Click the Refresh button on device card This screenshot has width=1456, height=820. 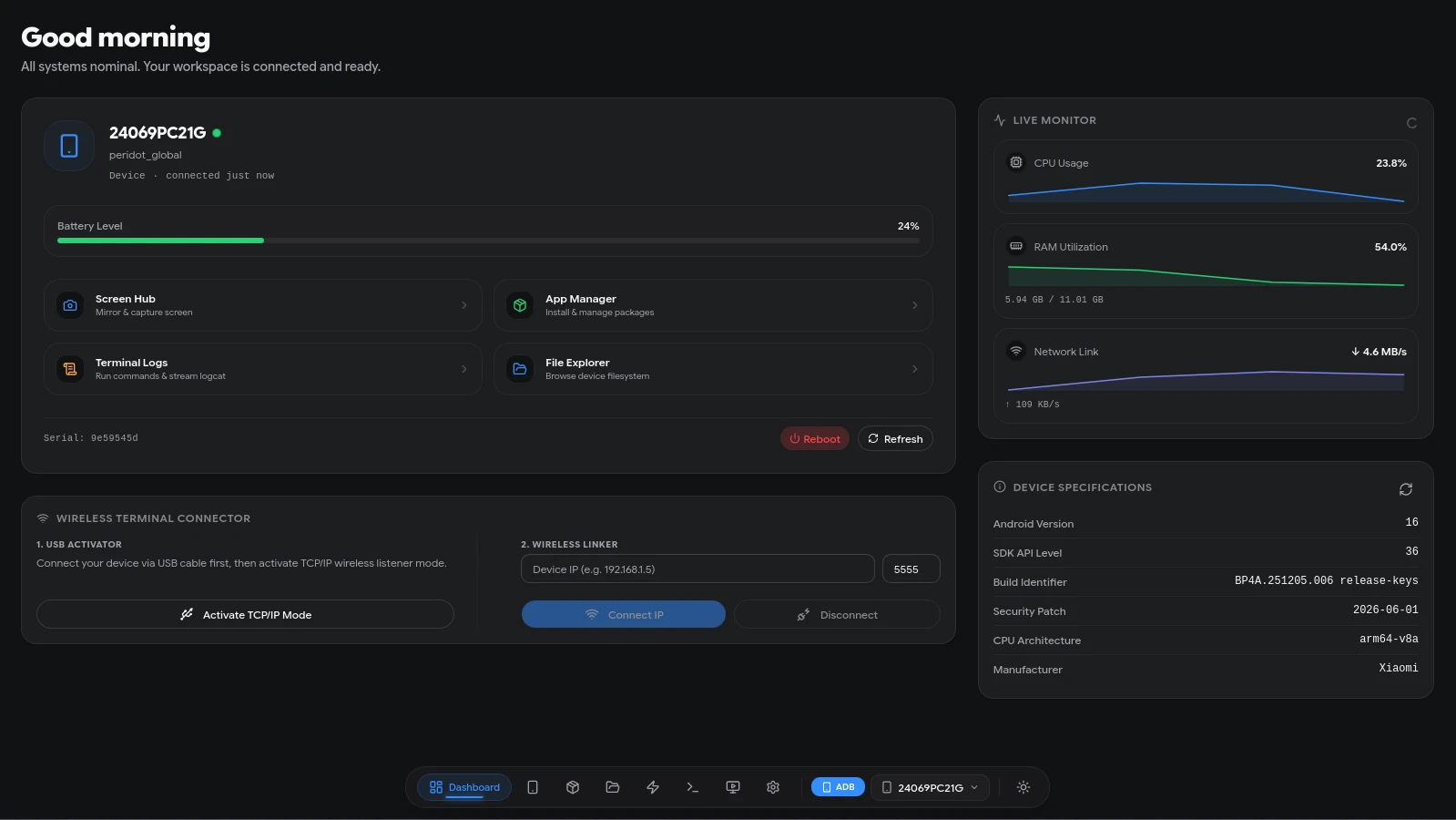tap(895, 438)
